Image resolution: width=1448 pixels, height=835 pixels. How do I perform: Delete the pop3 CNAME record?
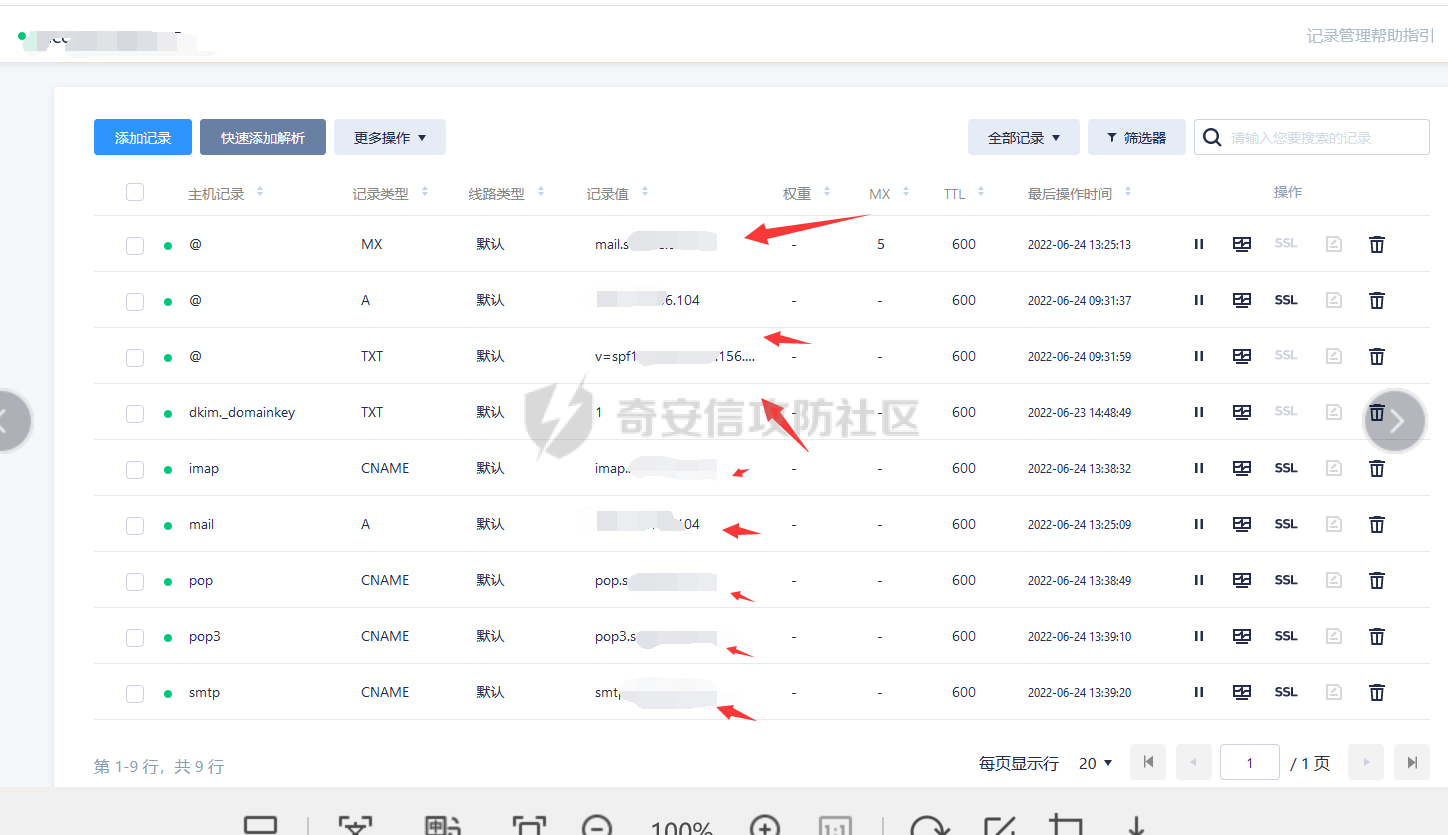coord(1376,636)
